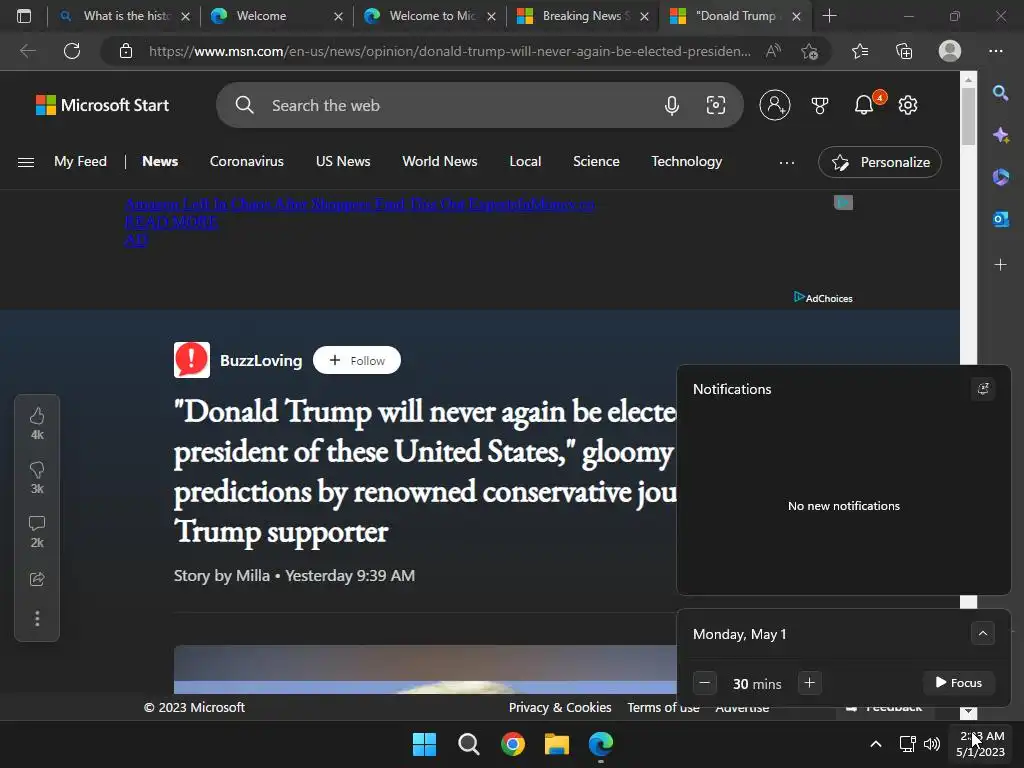Open Microsoft Rewards trophy icon
The image size is (1024, 768).
click(820, 105)
